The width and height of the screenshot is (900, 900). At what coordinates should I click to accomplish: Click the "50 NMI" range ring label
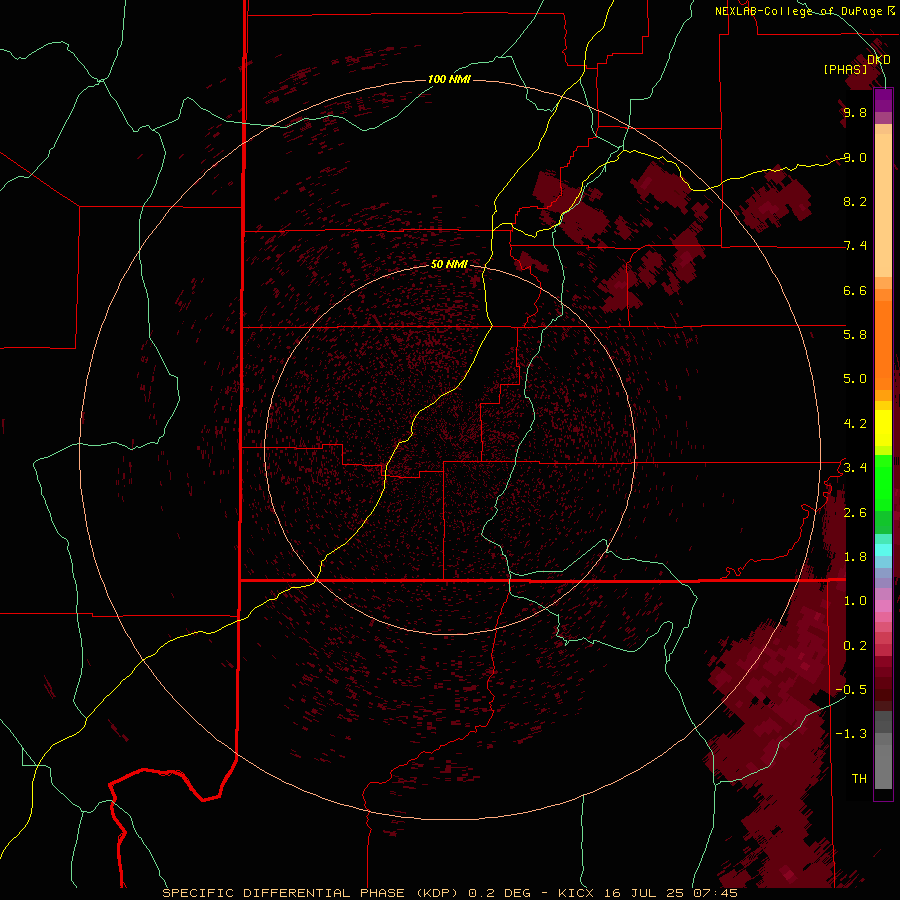coord(449,264)
